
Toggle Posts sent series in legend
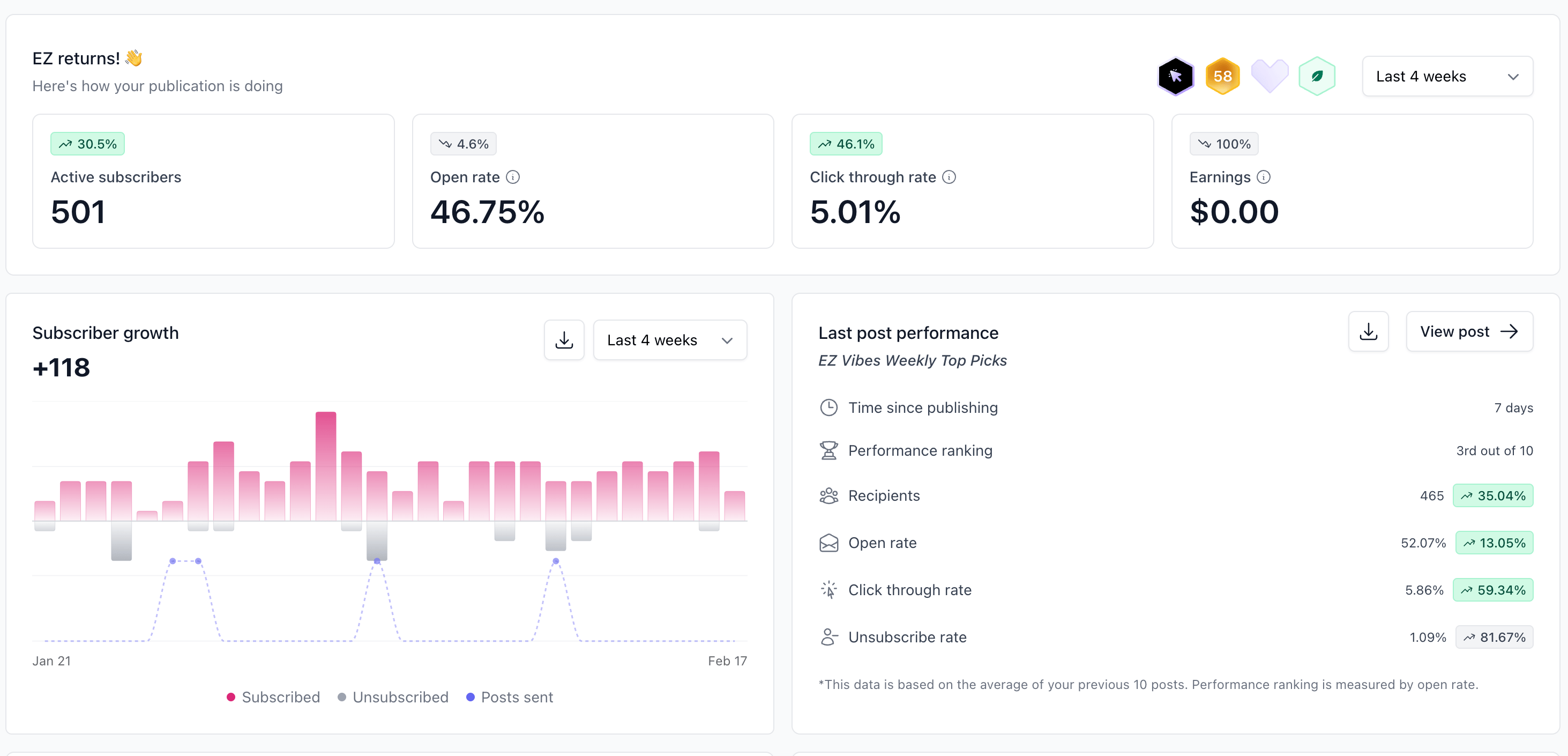point(510,697)
